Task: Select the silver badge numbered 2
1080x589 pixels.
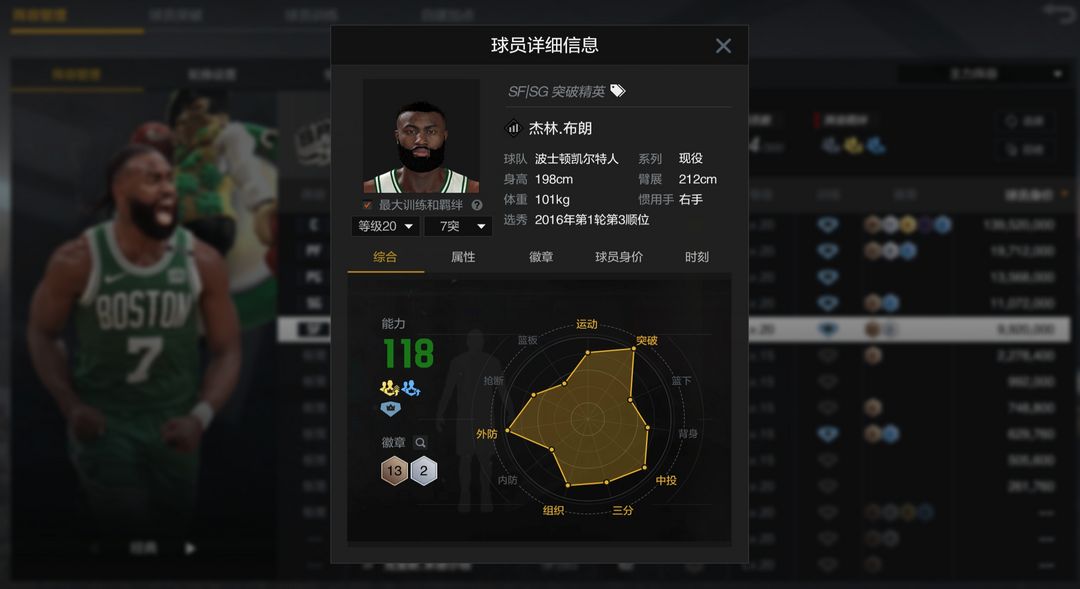Action: (x=424, y=471)
